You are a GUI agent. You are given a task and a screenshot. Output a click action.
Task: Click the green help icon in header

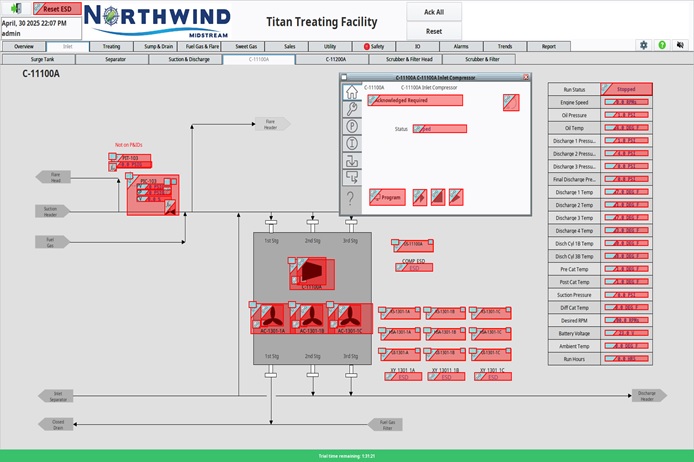[x=662, y=46]
